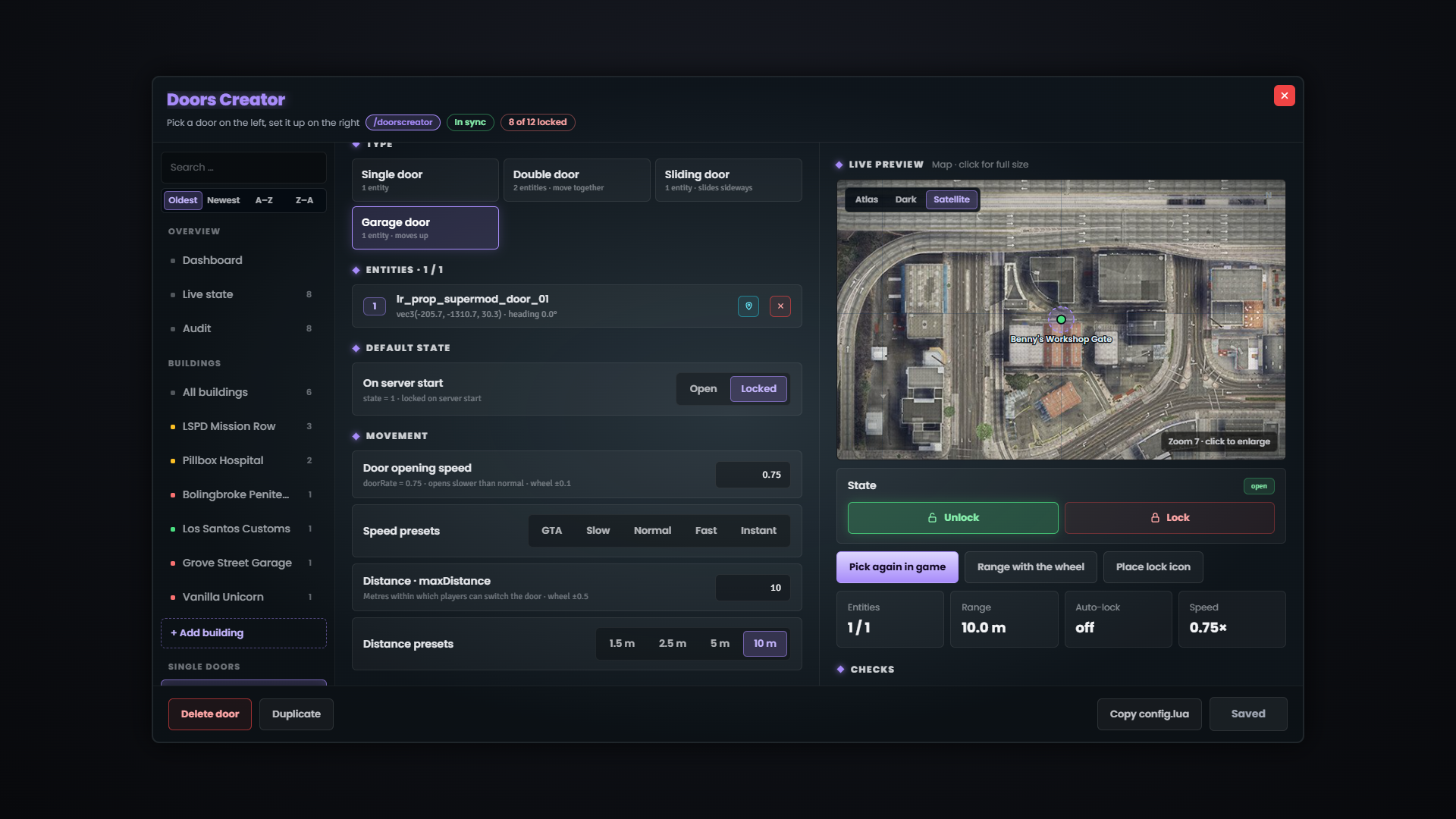Screen dimensions: 1456x819
Task: Select the Single door type
Action: pos(425,180)
